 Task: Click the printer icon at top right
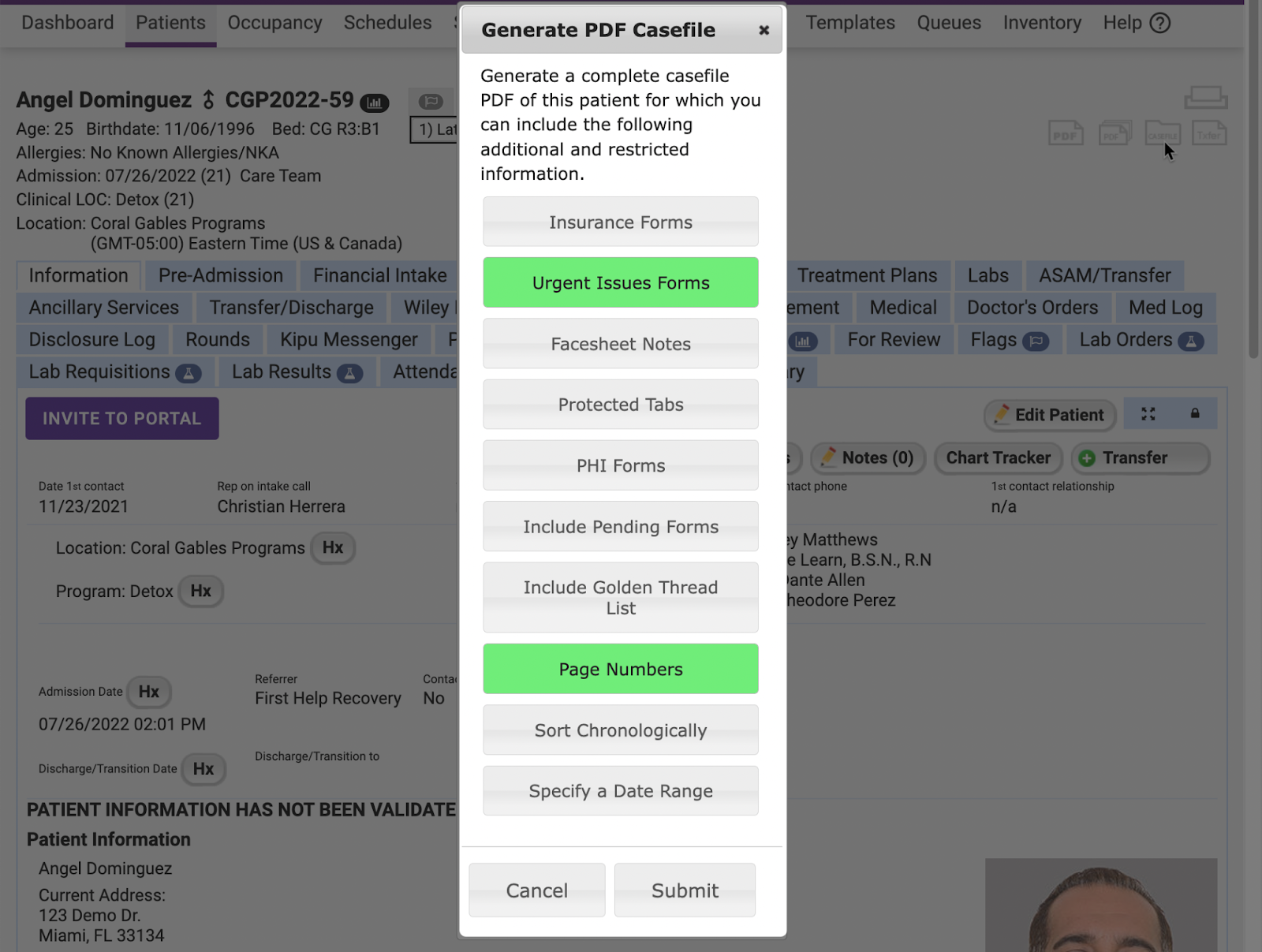tap(1206, 97)
